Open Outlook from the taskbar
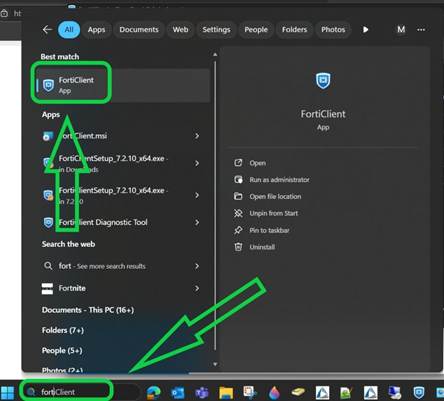The width and height of the screenshot is (444, 401). [178, 393]
